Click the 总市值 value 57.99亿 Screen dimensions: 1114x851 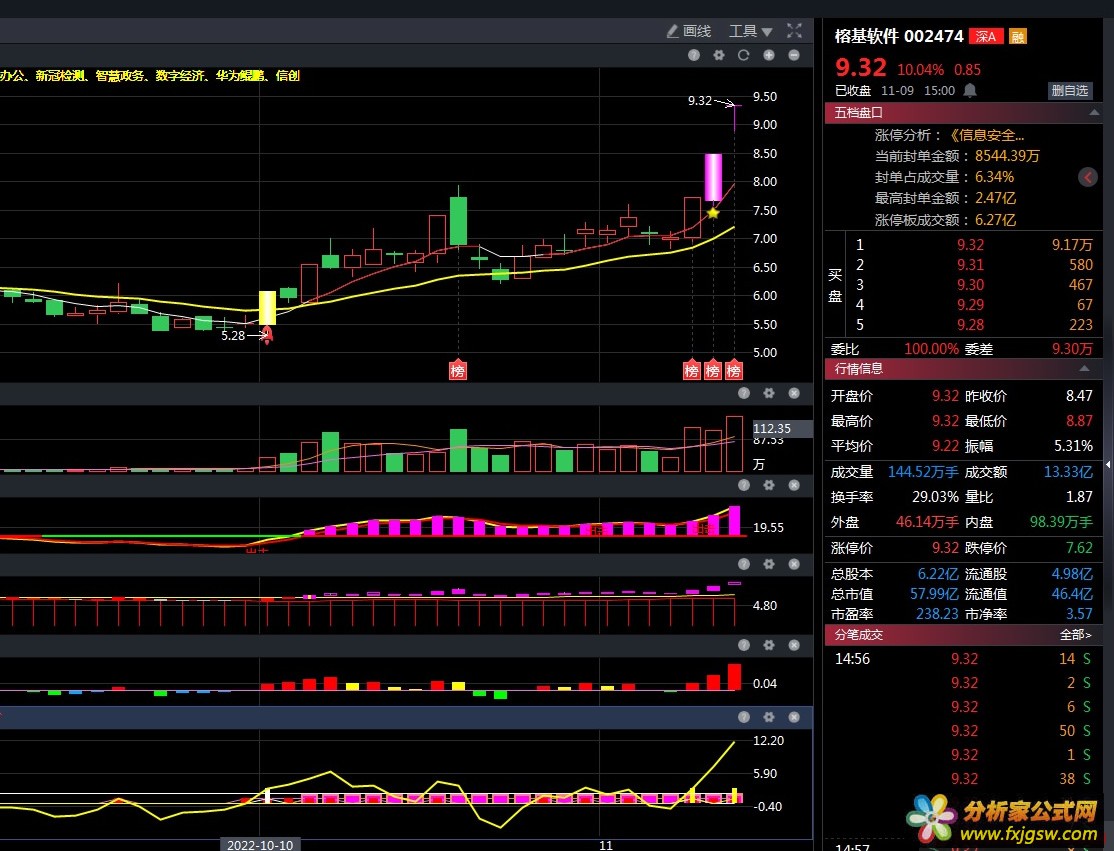pyautogui.click(x=934, y=594)
